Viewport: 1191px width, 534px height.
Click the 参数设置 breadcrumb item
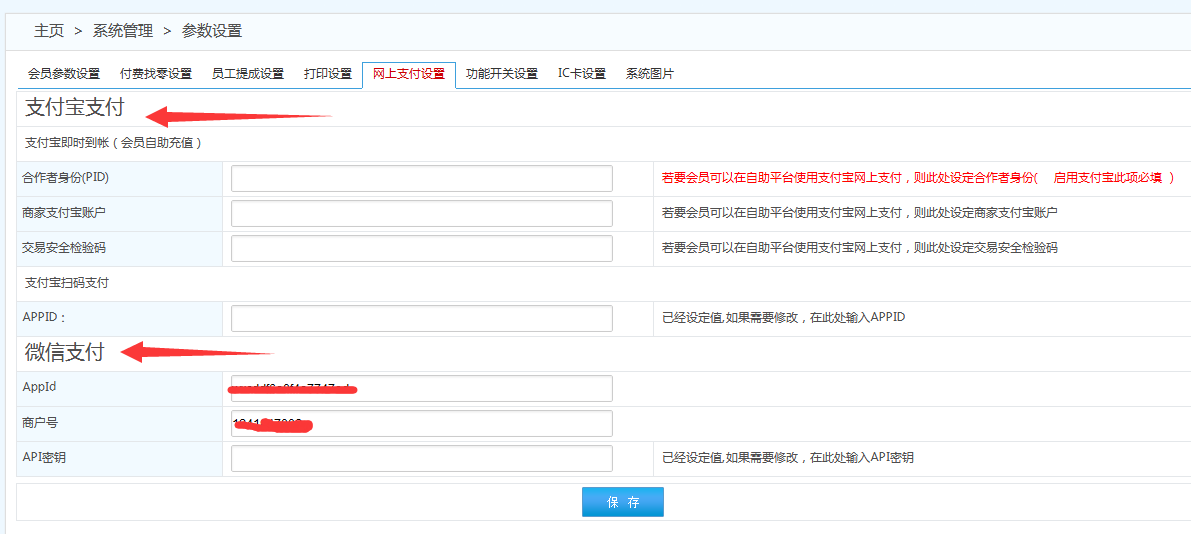(212, 31)
